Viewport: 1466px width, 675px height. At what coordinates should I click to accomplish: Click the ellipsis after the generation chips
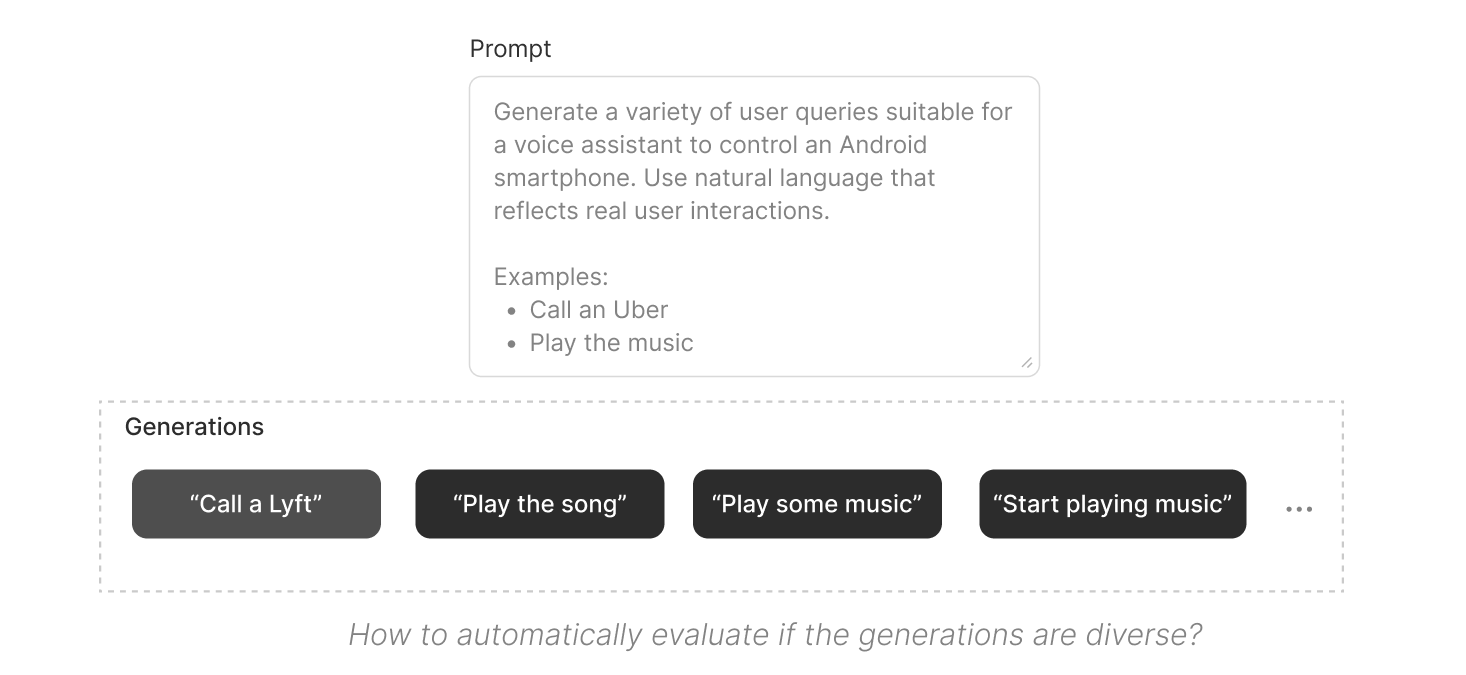tap(1298, 509)
